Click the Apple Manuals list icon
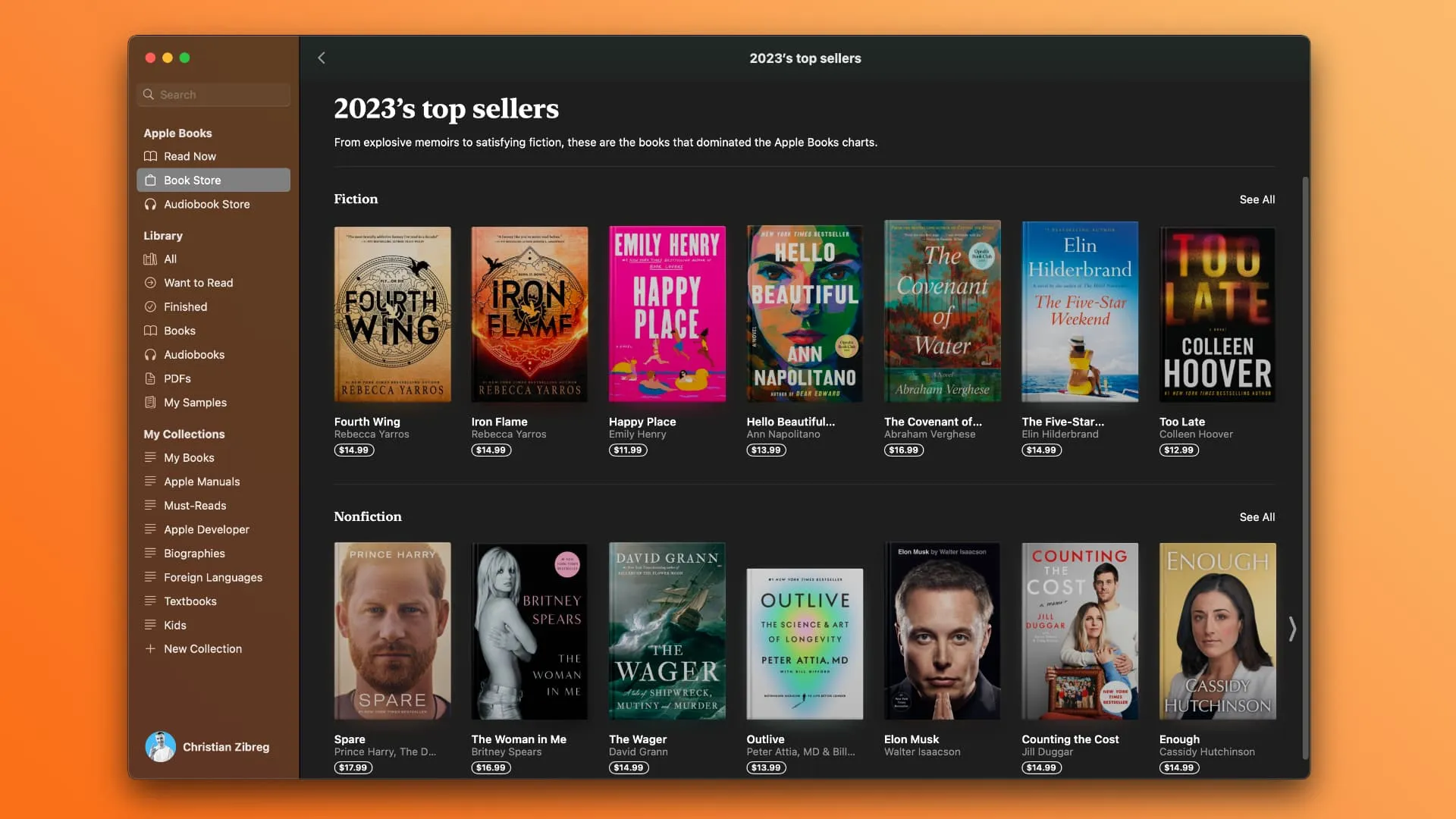 (150, 482)
